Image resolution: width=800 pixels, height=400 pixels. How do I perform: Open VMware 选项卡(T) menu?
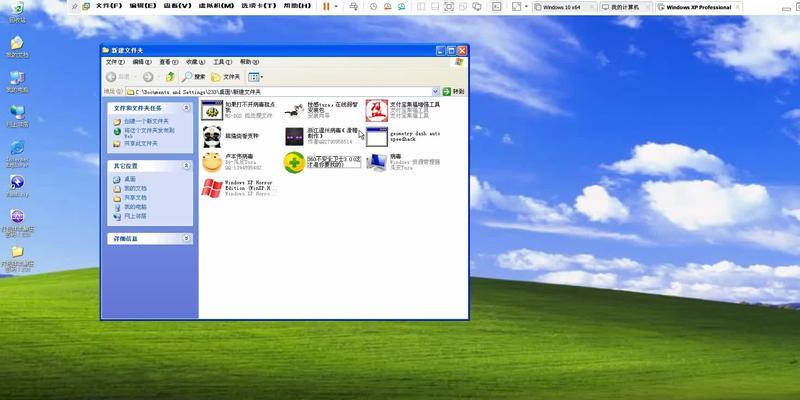point(258,6)
